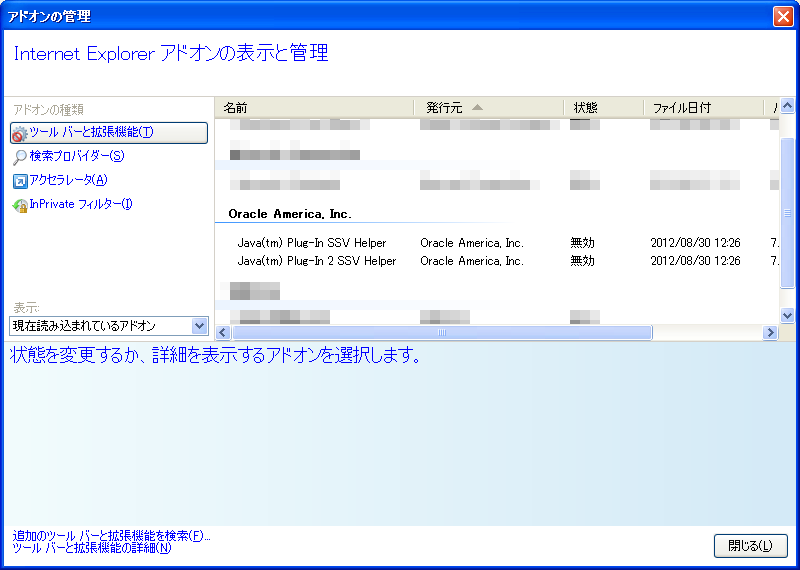This screenshot has height=570, width=800.
Task: Click the Toolbars and Extensions icon
Action: (20, 133)
